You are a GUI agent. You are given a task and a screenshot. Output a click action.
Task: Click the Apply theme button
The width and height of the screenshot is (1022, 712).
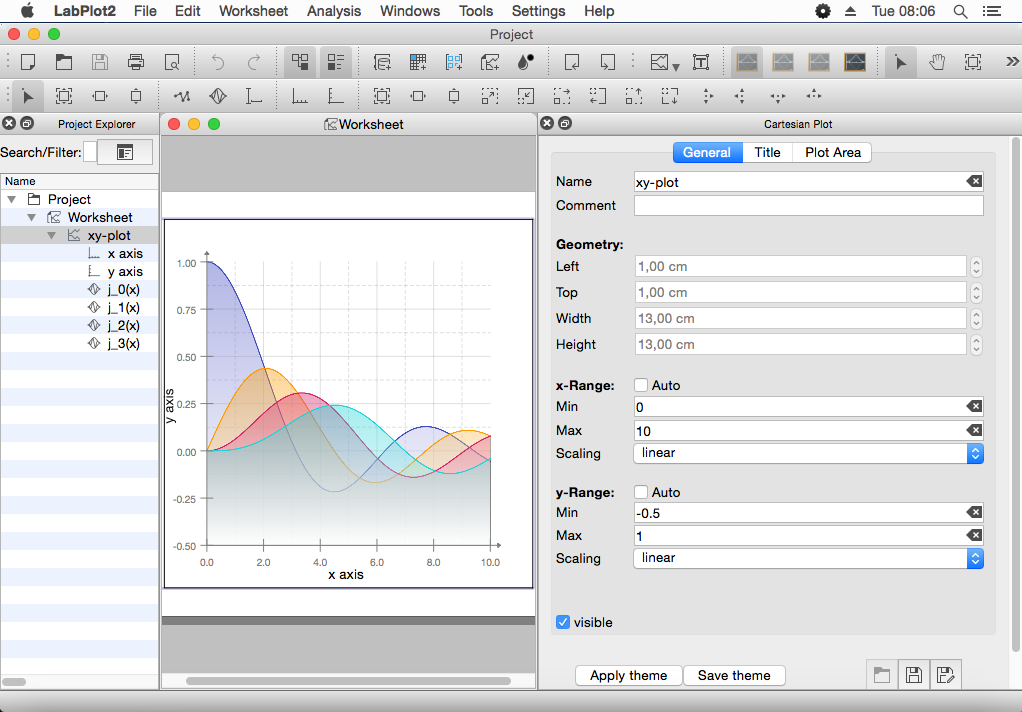point(628,675)
